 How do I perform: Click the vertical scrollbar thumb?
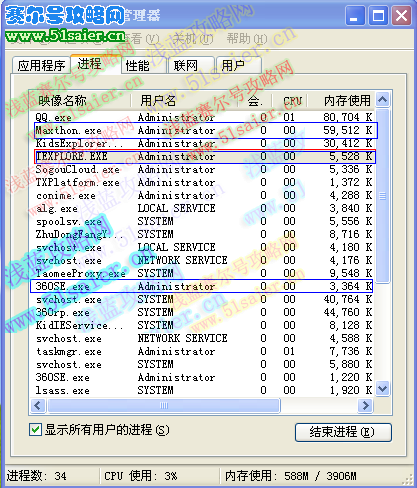tap(382, 195)
